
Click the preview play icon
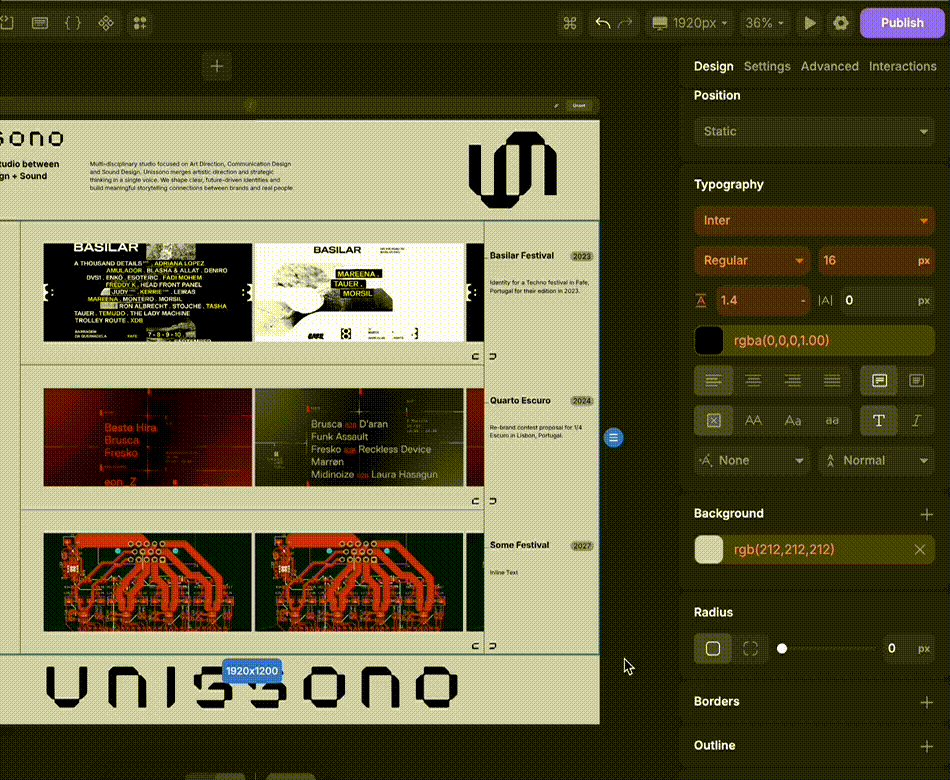(x=810, y=23)
